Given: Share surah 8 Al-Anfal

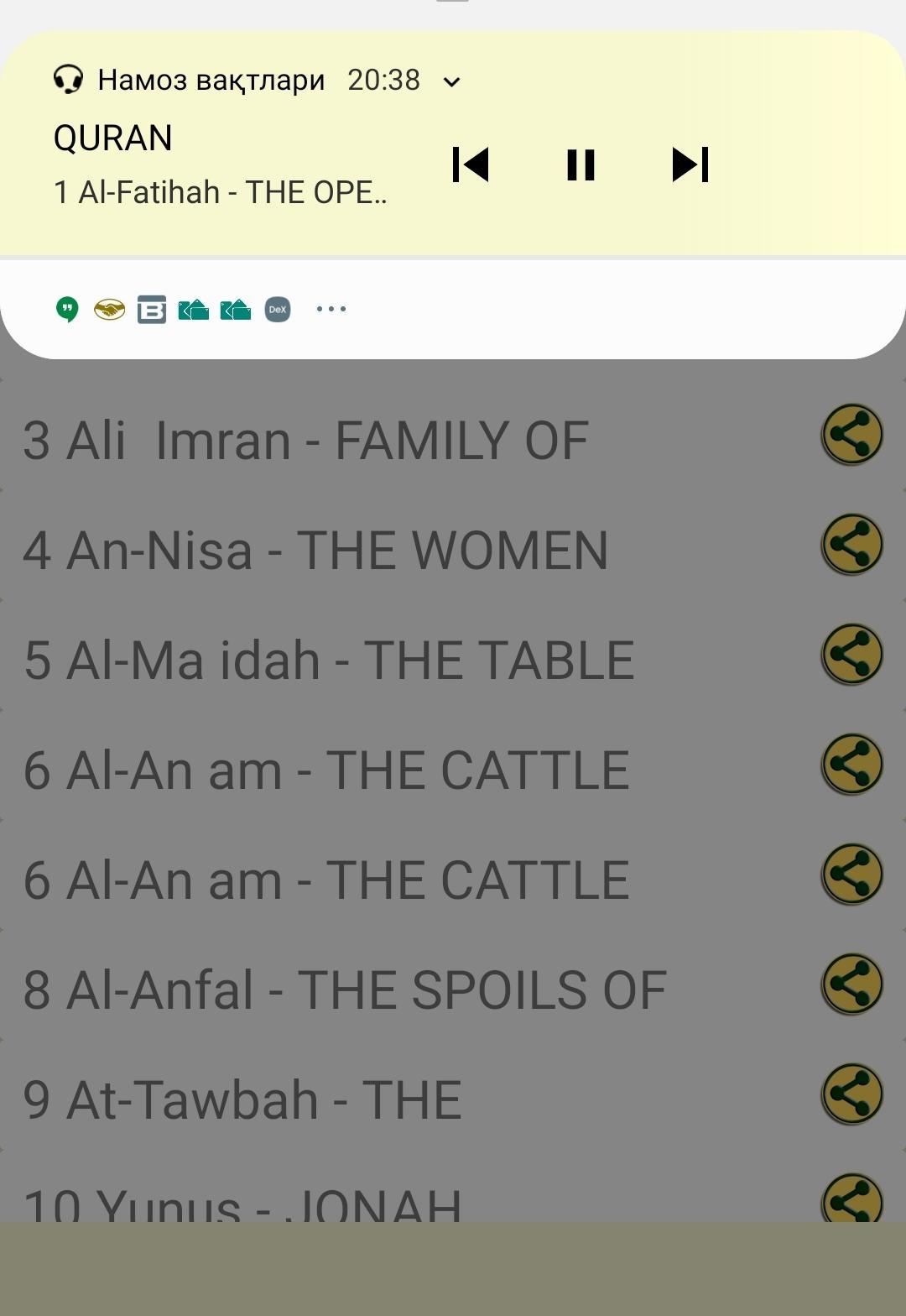Looking at the screenshot, I should pos(851,984).
